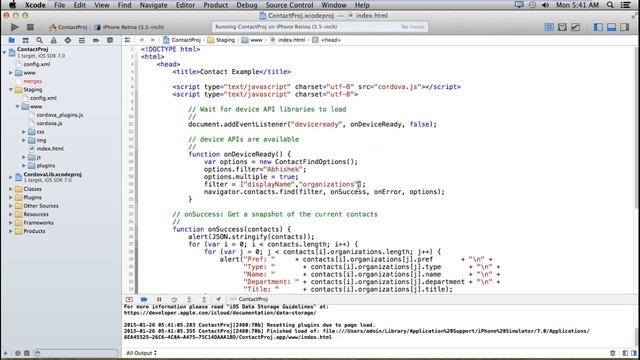Screen dimensions: 640x360
Task: Collapse the www folder under Staging
Action: coord(18,107)
